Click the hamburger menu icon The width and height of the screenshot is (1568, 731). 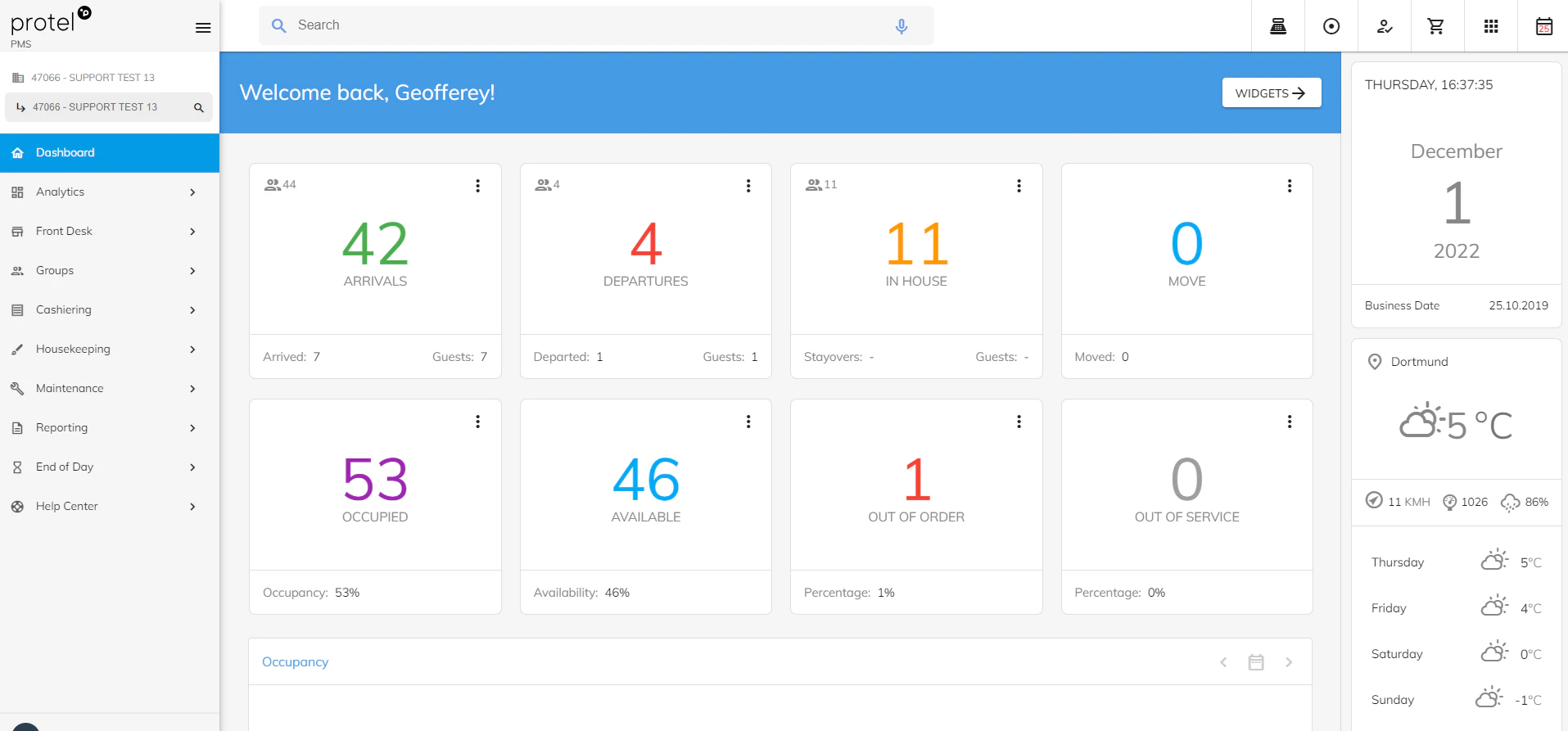coord(203,28)
